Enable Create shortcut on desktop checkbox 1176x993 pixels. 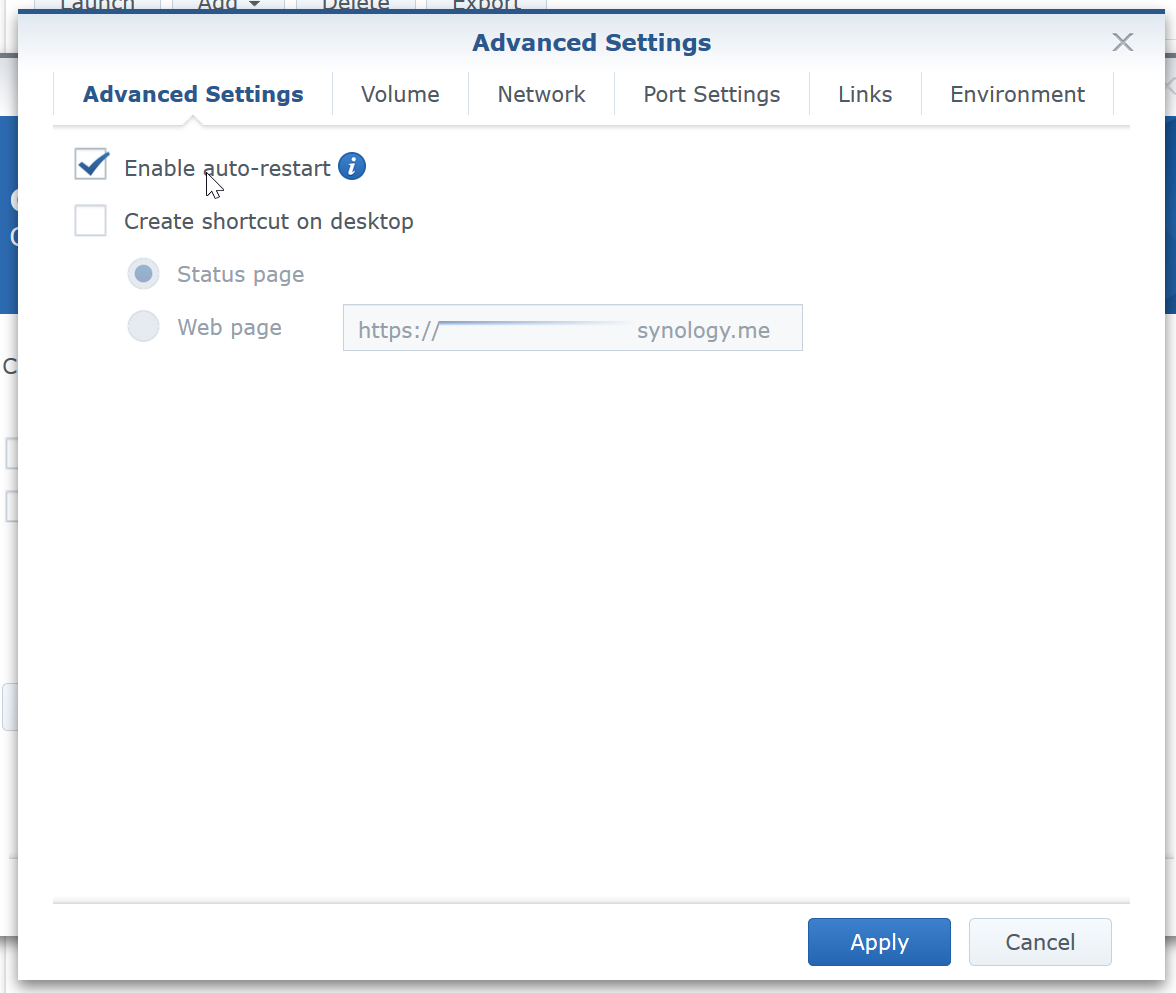pos(91,221)
